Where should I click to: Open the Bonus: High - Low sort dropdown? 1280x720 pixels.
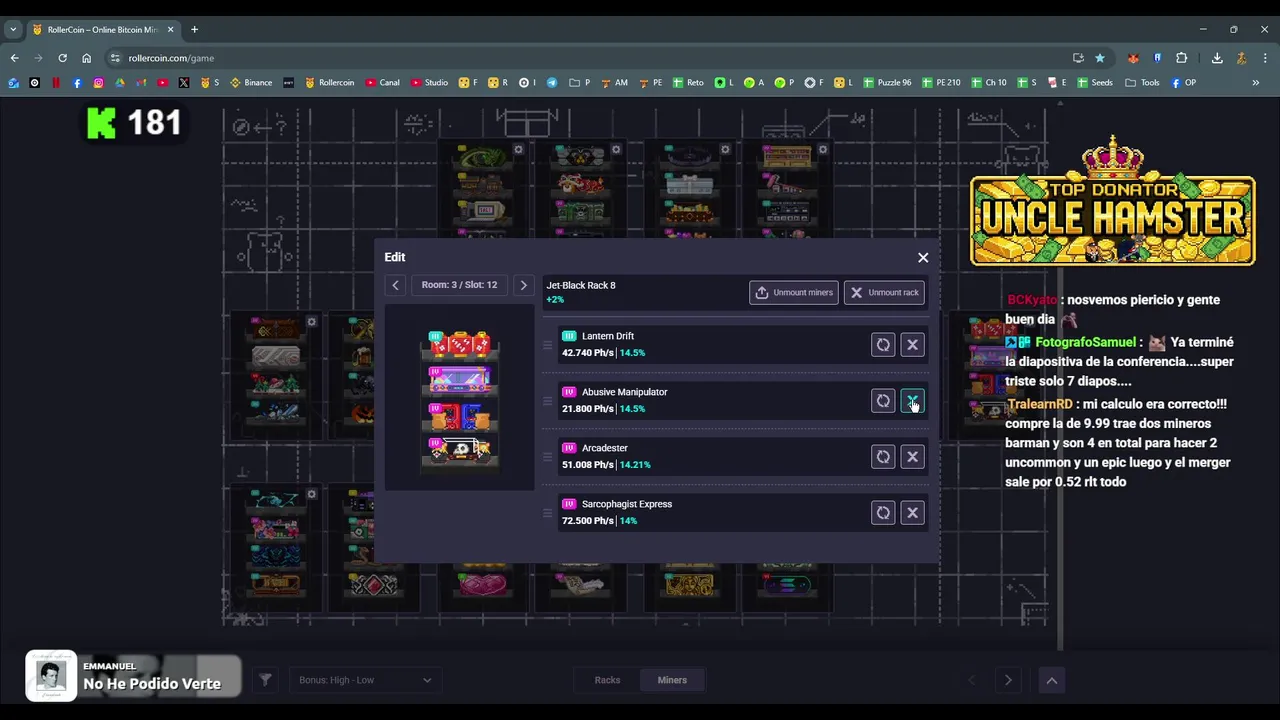pyautogui.click(x=365, y=680)
